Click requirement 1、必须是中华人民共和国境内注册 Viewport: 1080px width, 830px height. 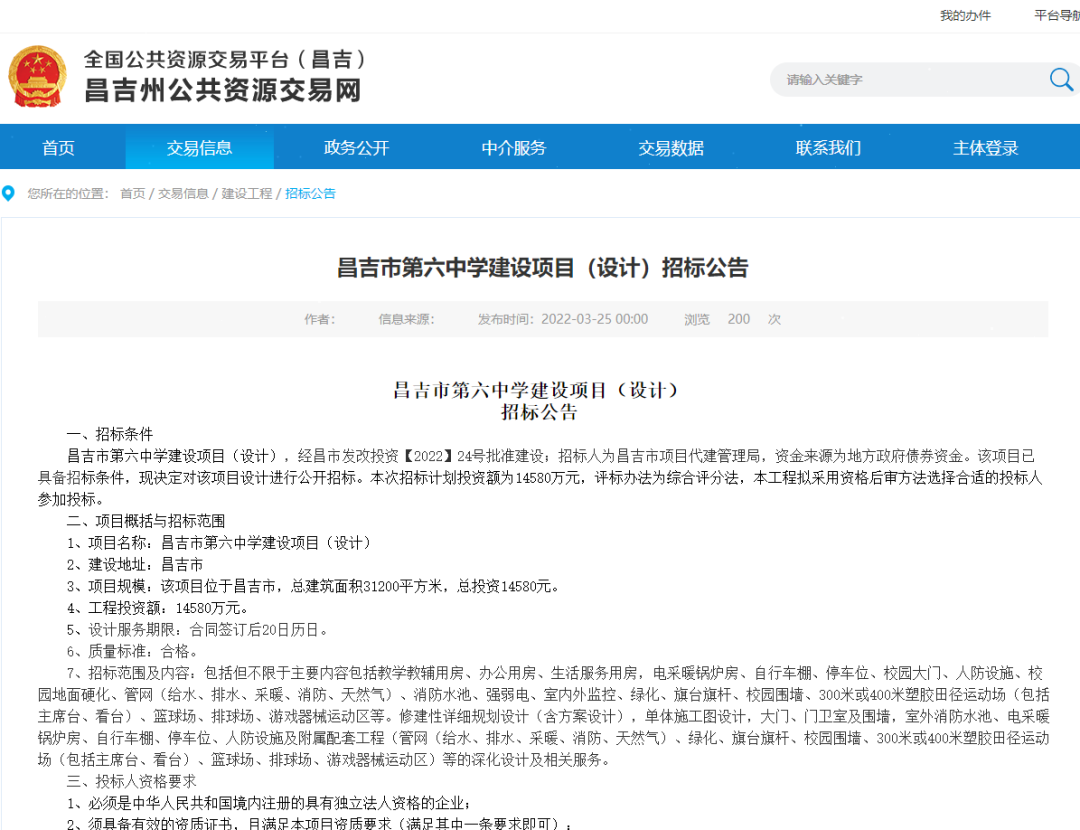(269, 803)
